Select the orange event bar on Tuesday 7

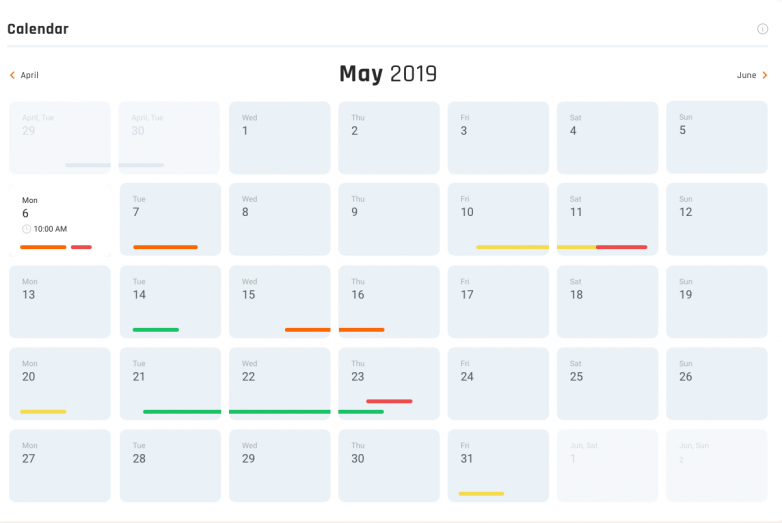coord(165,247)
